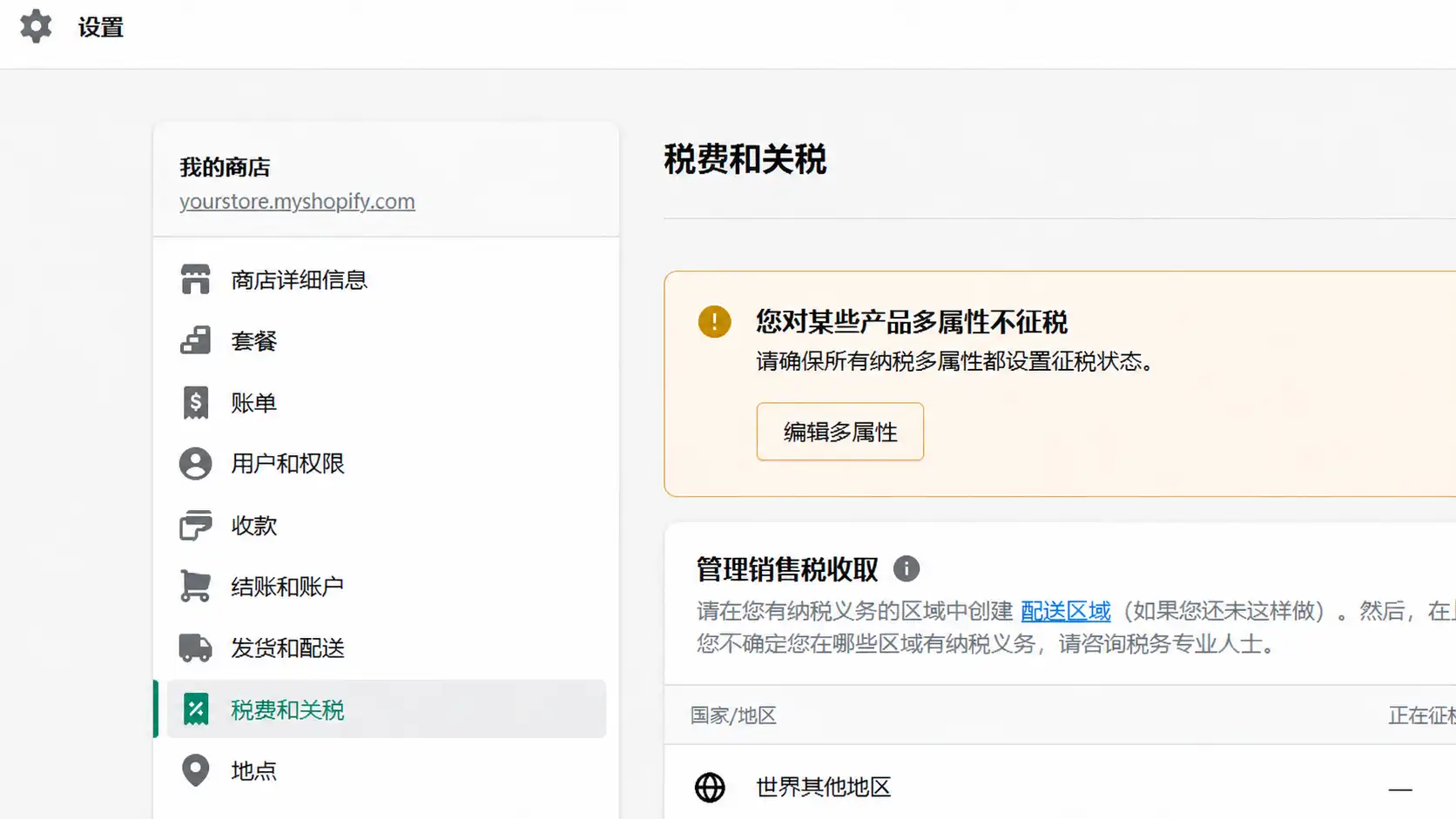This screenshot has height=819, width=1456.
Task: Click the settings gear icon
Action: coord(36,26)
